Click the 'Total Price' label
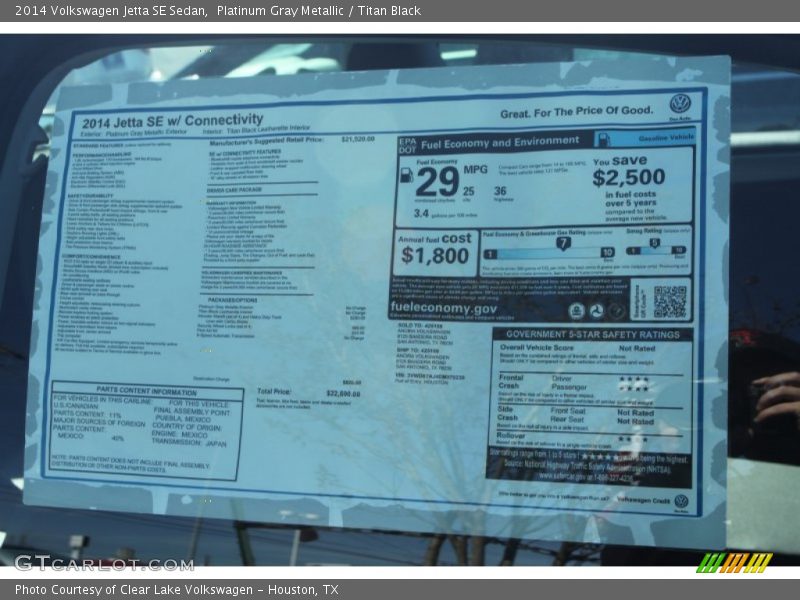Viewport: 800px width, 600px height. pos(274,391)
